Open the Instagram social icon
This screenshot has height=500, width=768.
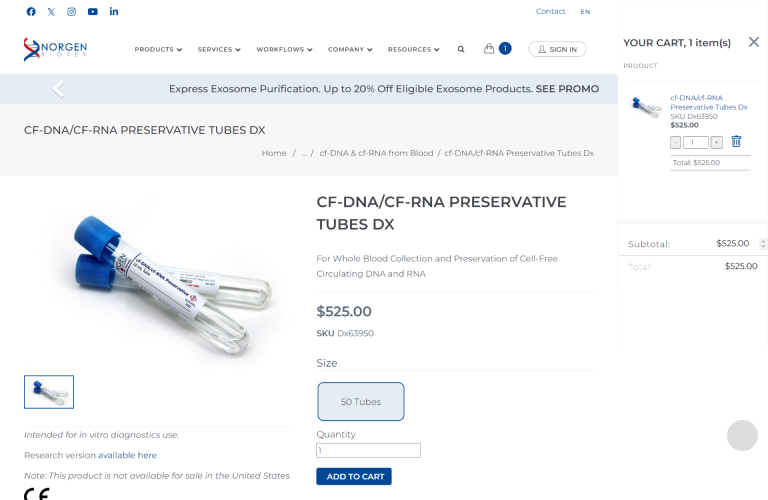[72, 12]
